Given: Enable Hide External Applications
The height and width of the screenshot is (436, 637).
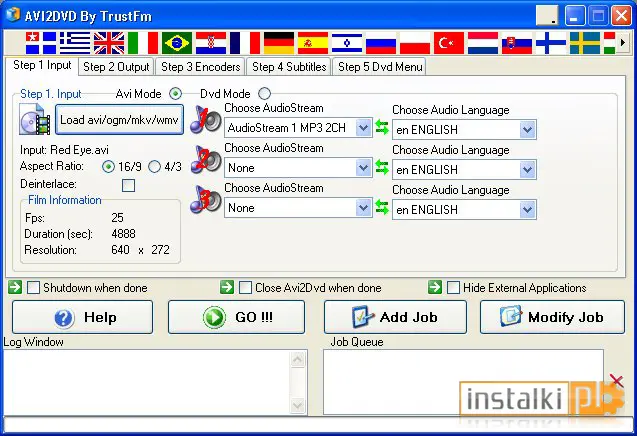Looking at the screenshot, I should pyautogui.click(x=453, y=288).
